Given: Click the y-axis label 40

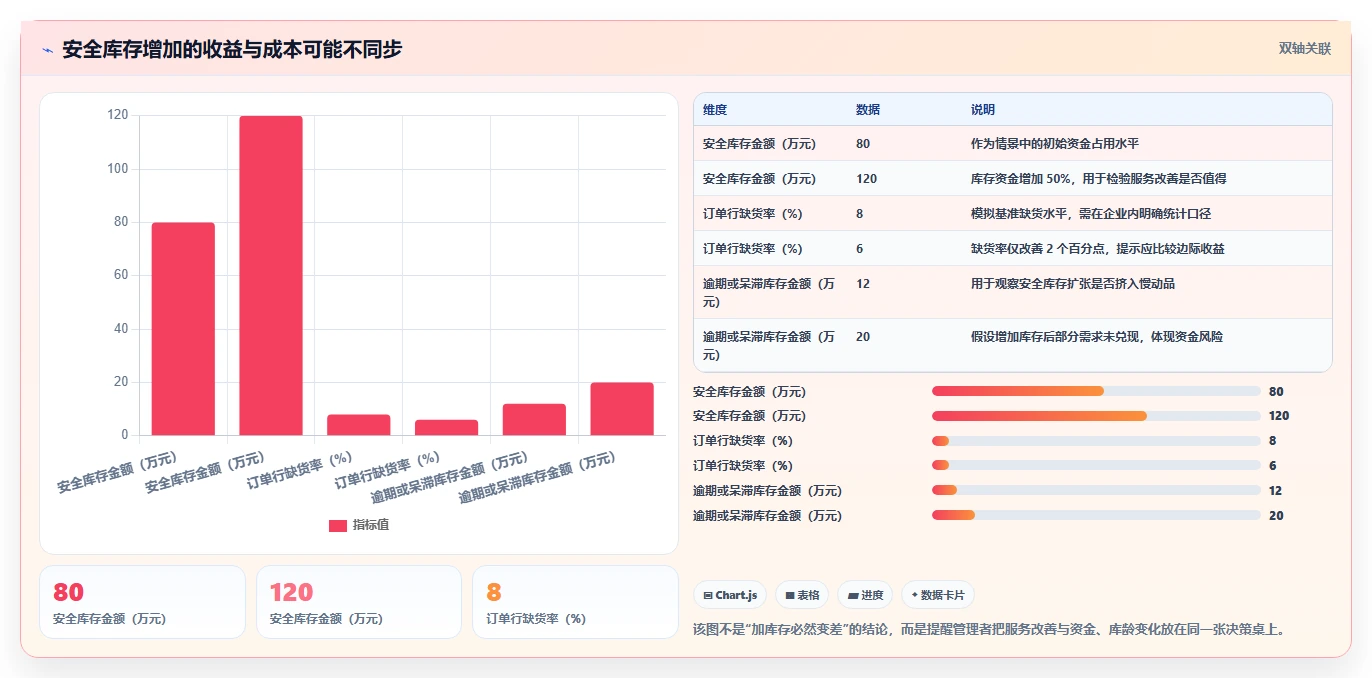Looking at the screenshot, I should pyautogui.click(x=121, y=329).
